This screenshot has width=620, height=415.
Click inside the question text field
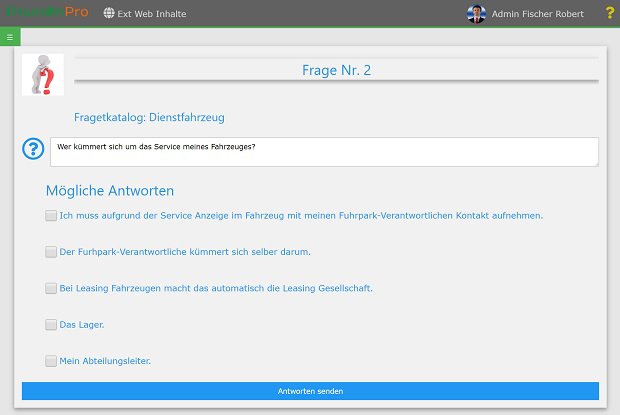pos(324,152)
